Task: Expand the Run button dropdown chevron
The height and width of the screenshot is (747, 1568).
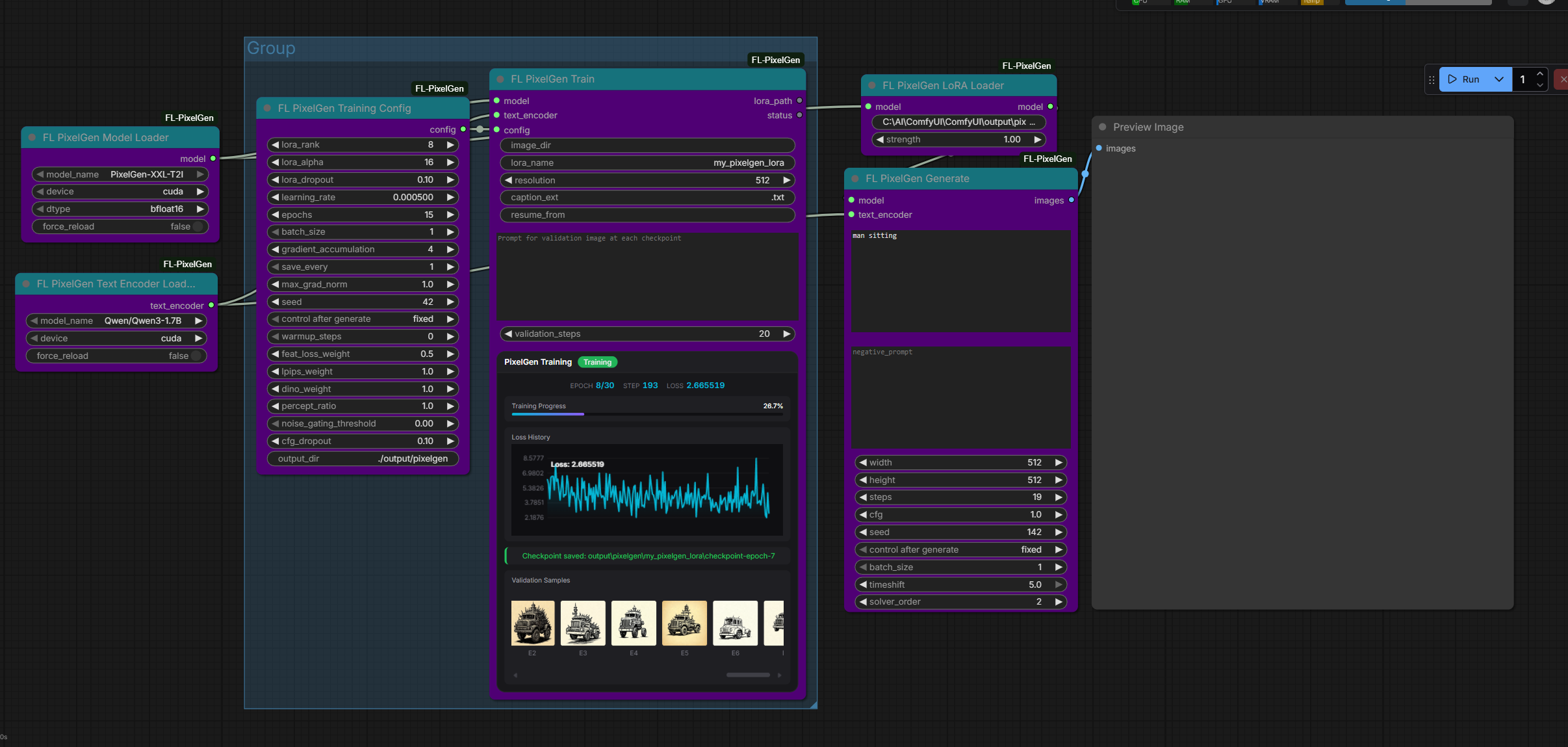Action: pyautogui.click(x=1499, y=79)
